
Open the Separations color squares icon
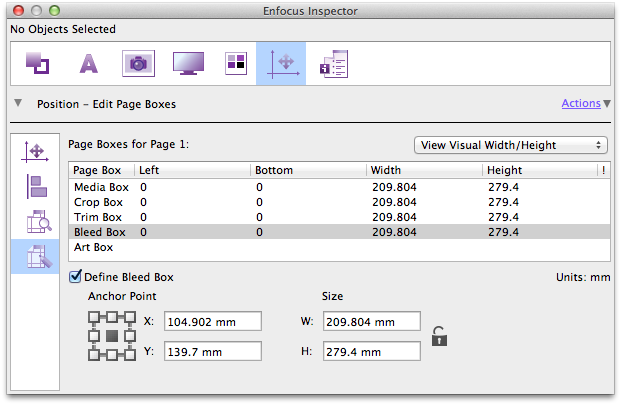click(236, 63)
